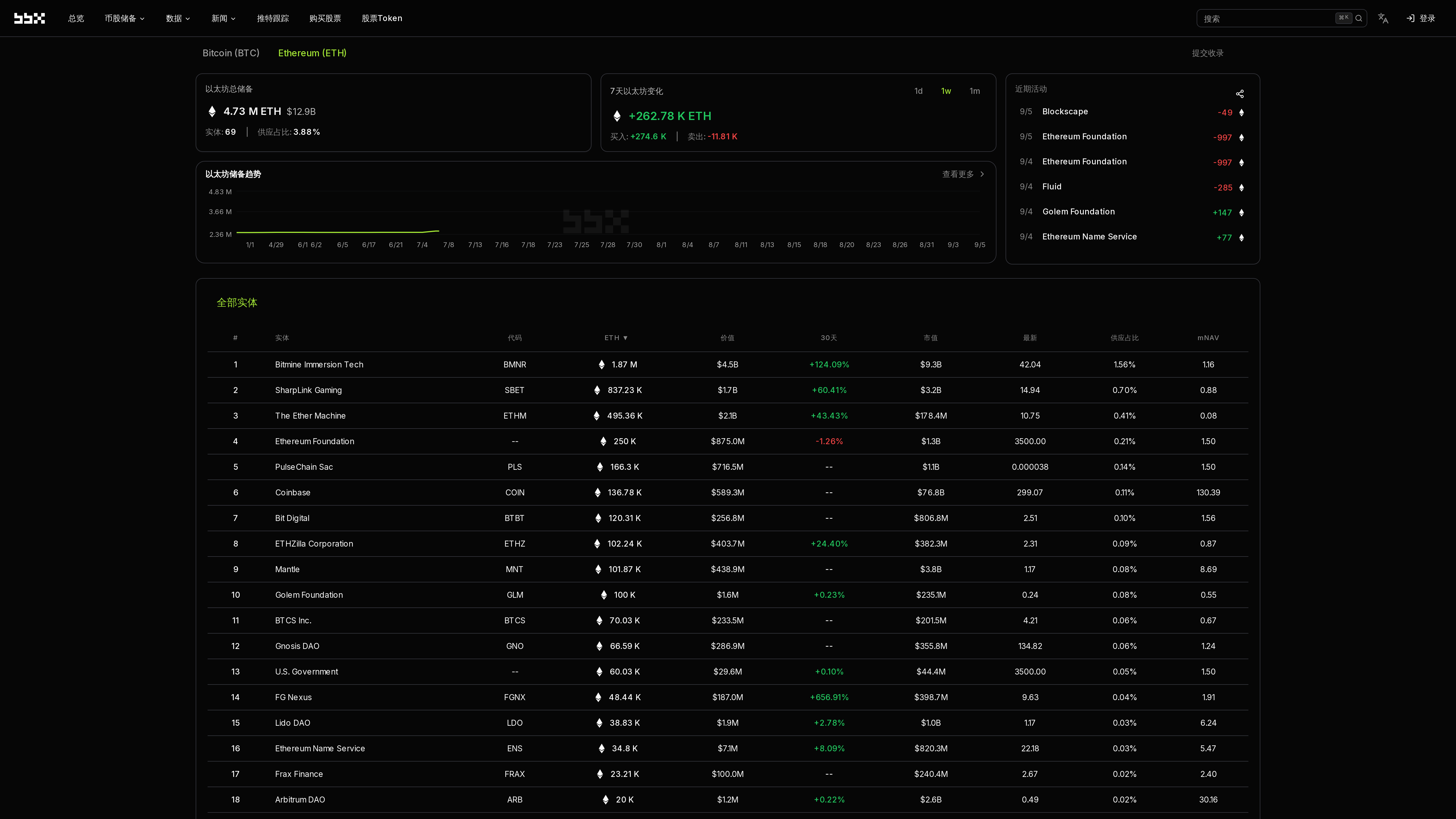The height and width of the screenshot is (819, 1456).
Task: Click ETH icon in Bitmine Immersion Tech row
Action: click(x=601, y=365)
